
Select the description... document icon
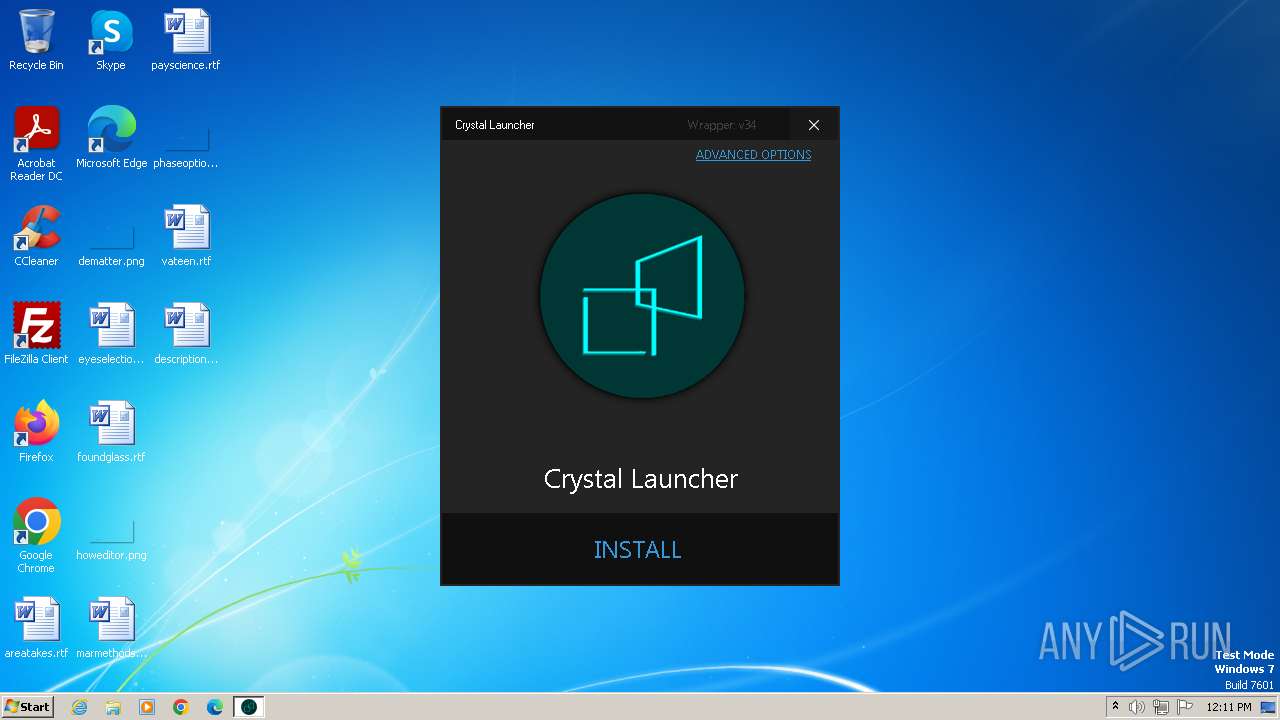click(x=186, y=334)
